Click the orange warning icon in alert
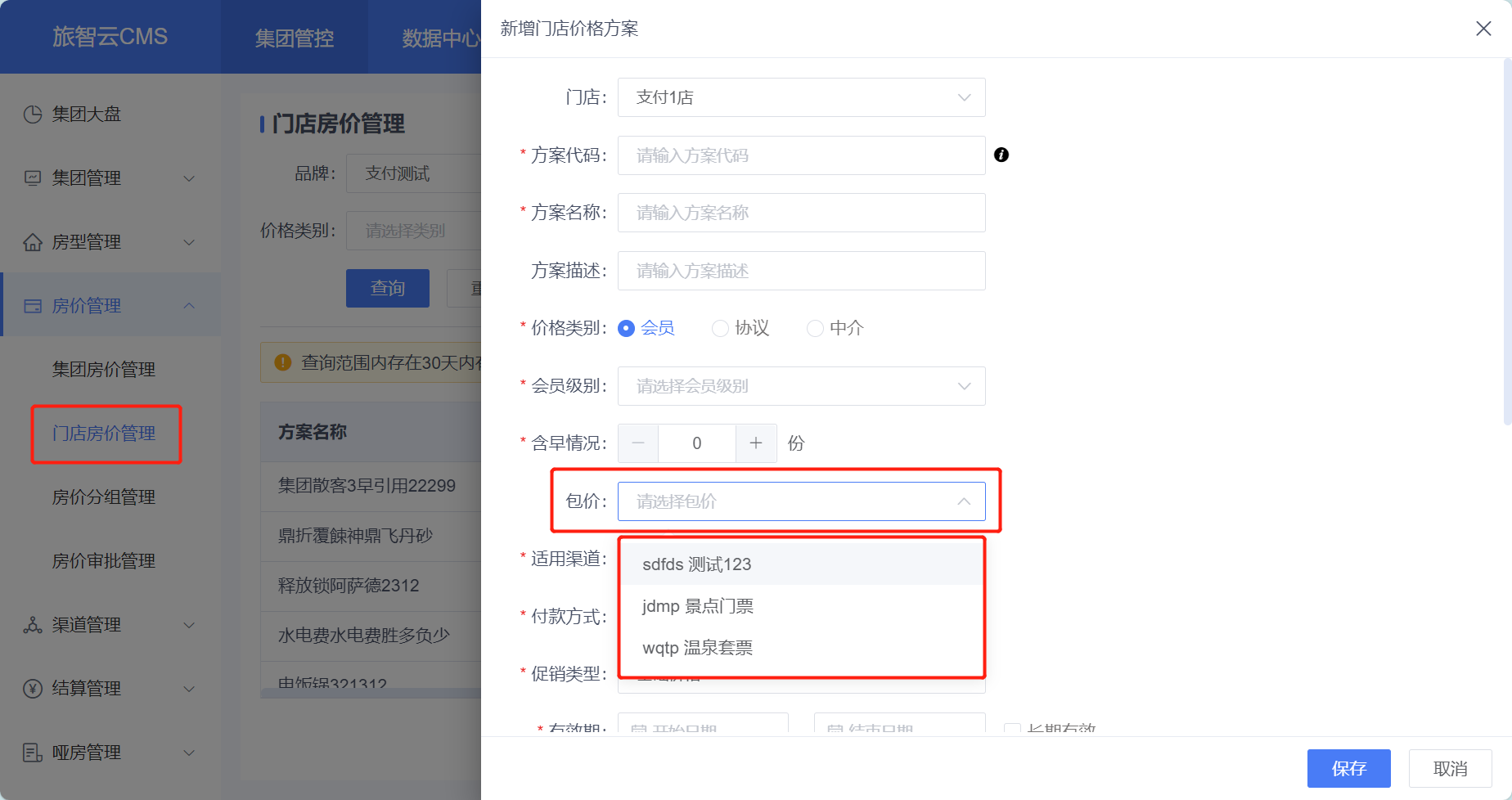This screenshot has width=1512, height=800. (x=283, y=362)
